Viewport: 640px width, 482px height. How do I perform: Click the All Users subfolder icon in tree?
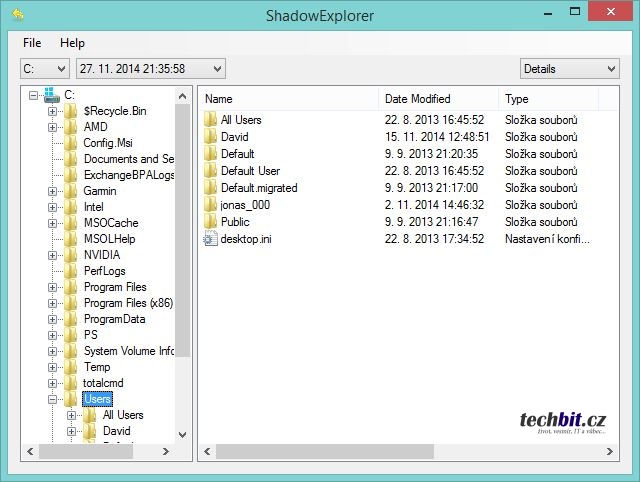point(89,415)
